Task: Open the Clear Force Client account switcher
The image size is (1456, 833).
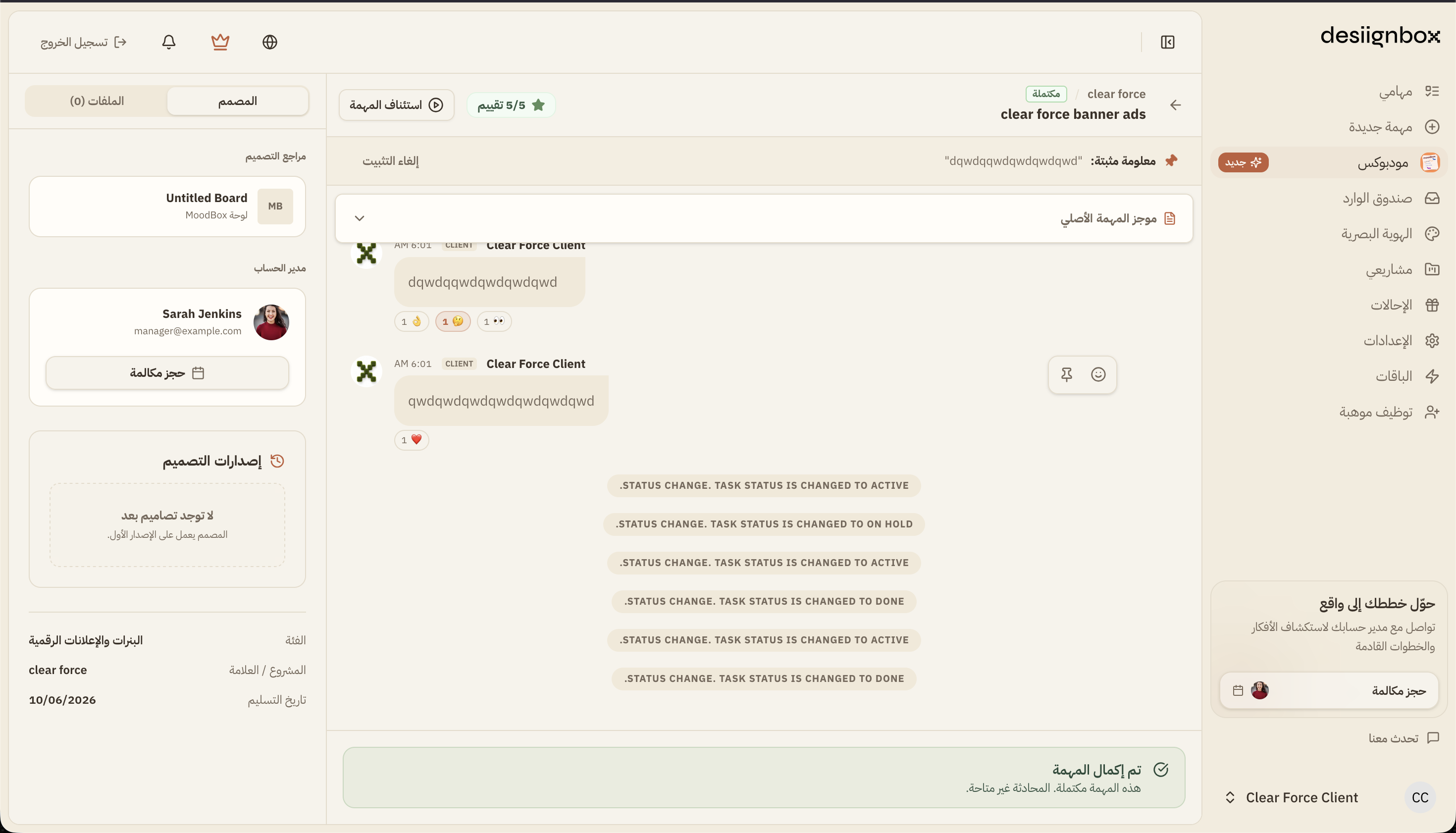Action: (1330, 797)
